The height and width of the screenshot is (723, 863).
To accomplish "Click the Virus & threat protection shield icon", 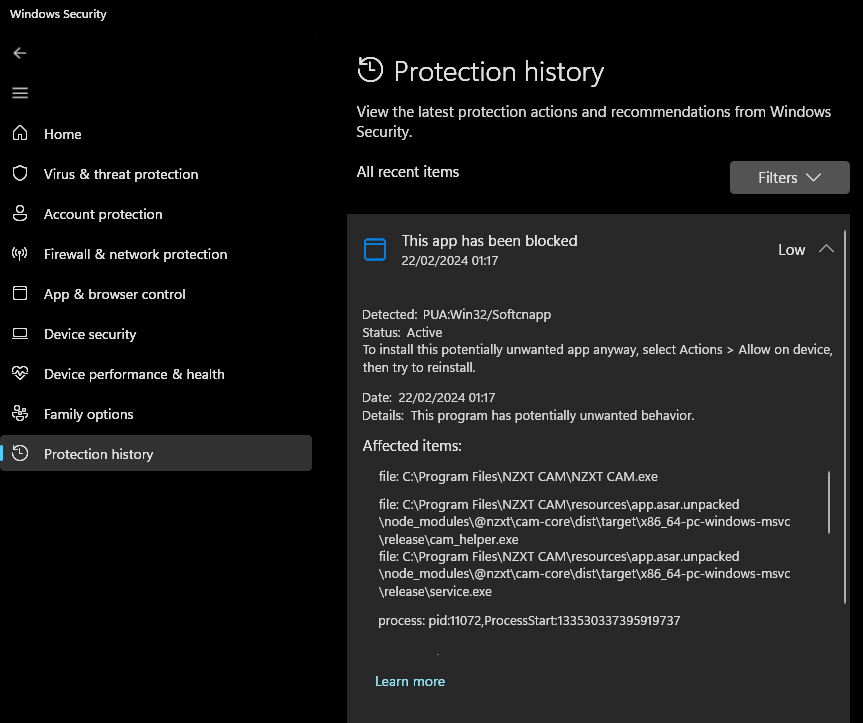I will coord(20,173).
